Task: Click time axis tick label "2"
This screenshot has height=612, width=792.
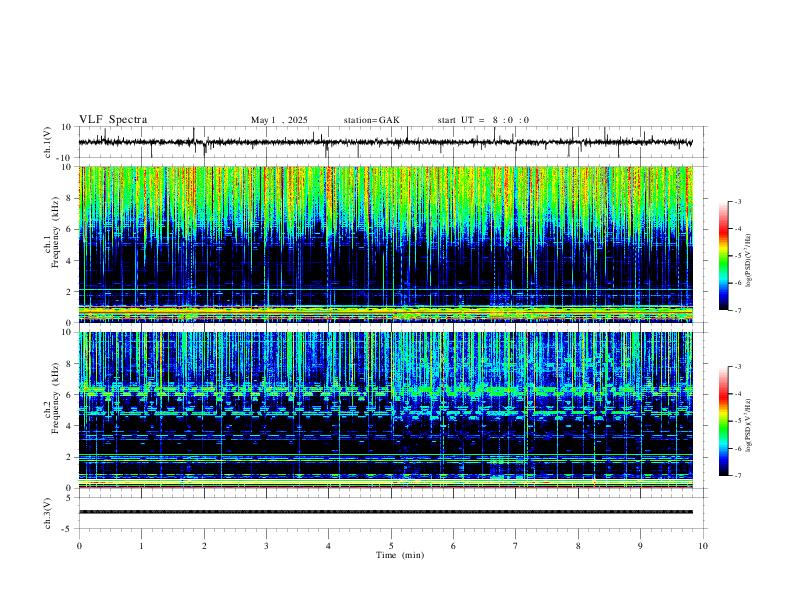Action: coord(204,546)
